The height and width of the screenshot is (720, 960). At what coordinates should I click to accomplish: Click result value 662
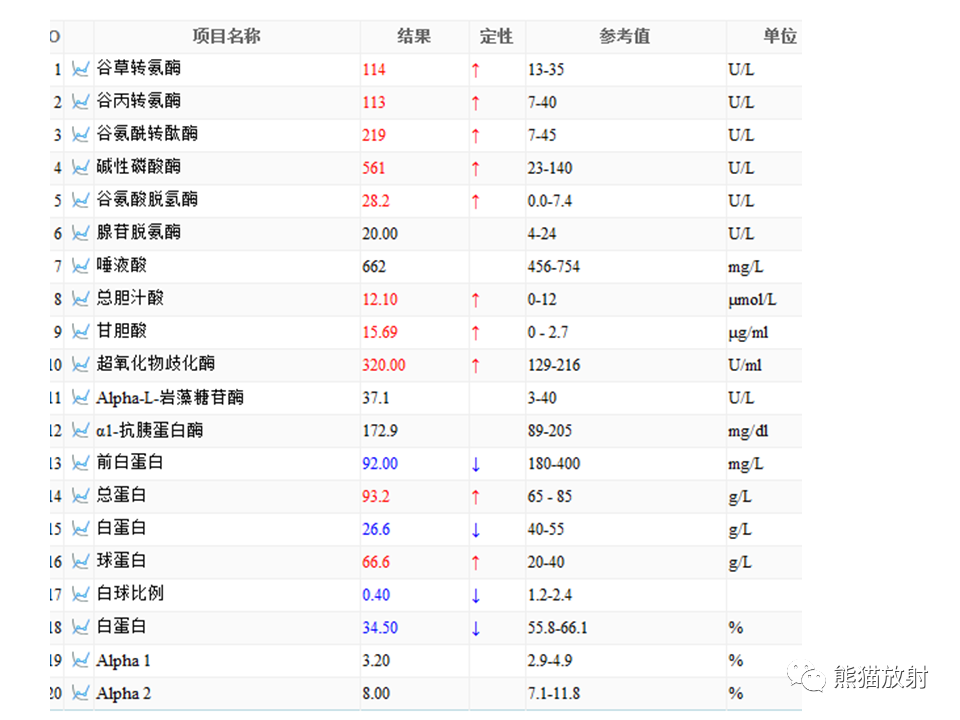click(x=374, y=266)
